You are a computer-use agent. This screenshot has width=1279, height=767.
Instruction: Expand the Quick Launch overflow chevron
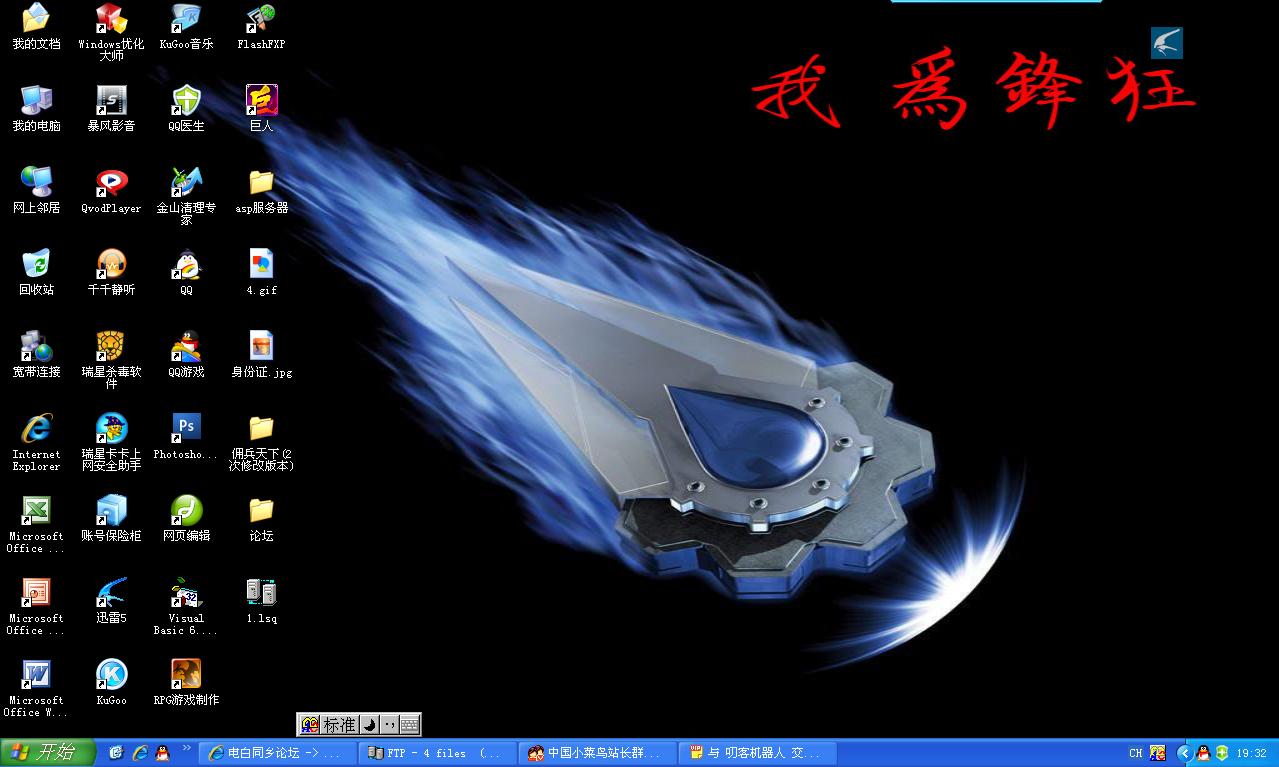[186, 747]
